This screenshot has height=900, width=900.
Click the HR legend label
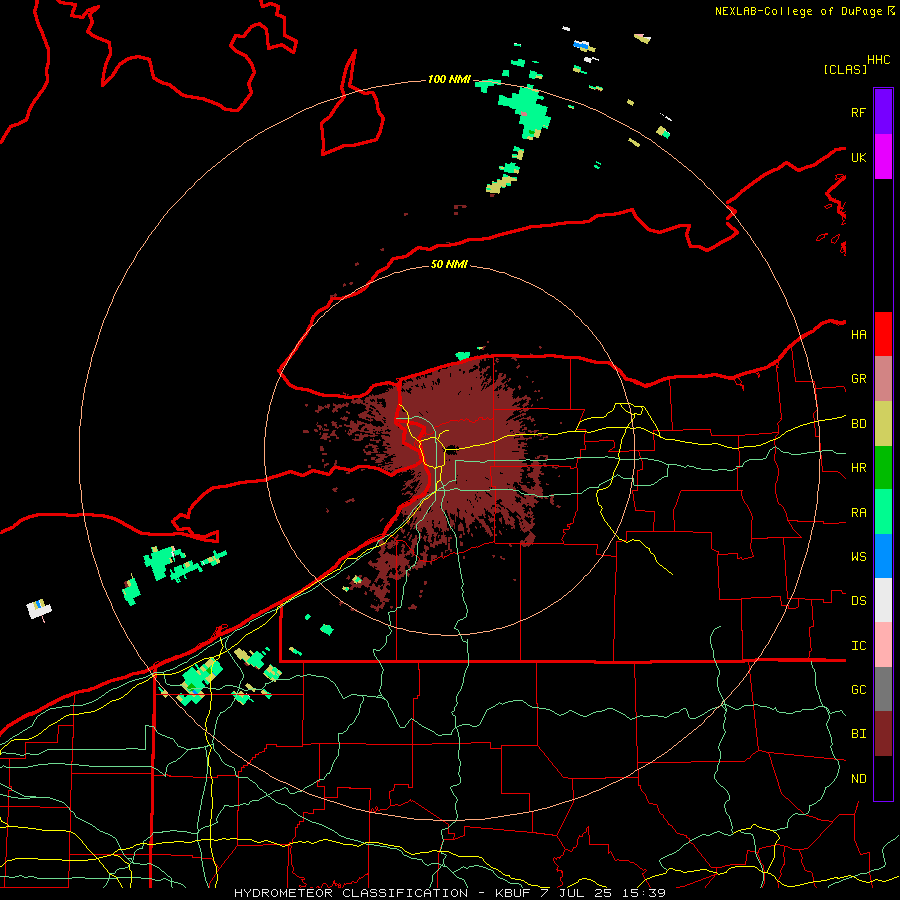coord(858,468)
